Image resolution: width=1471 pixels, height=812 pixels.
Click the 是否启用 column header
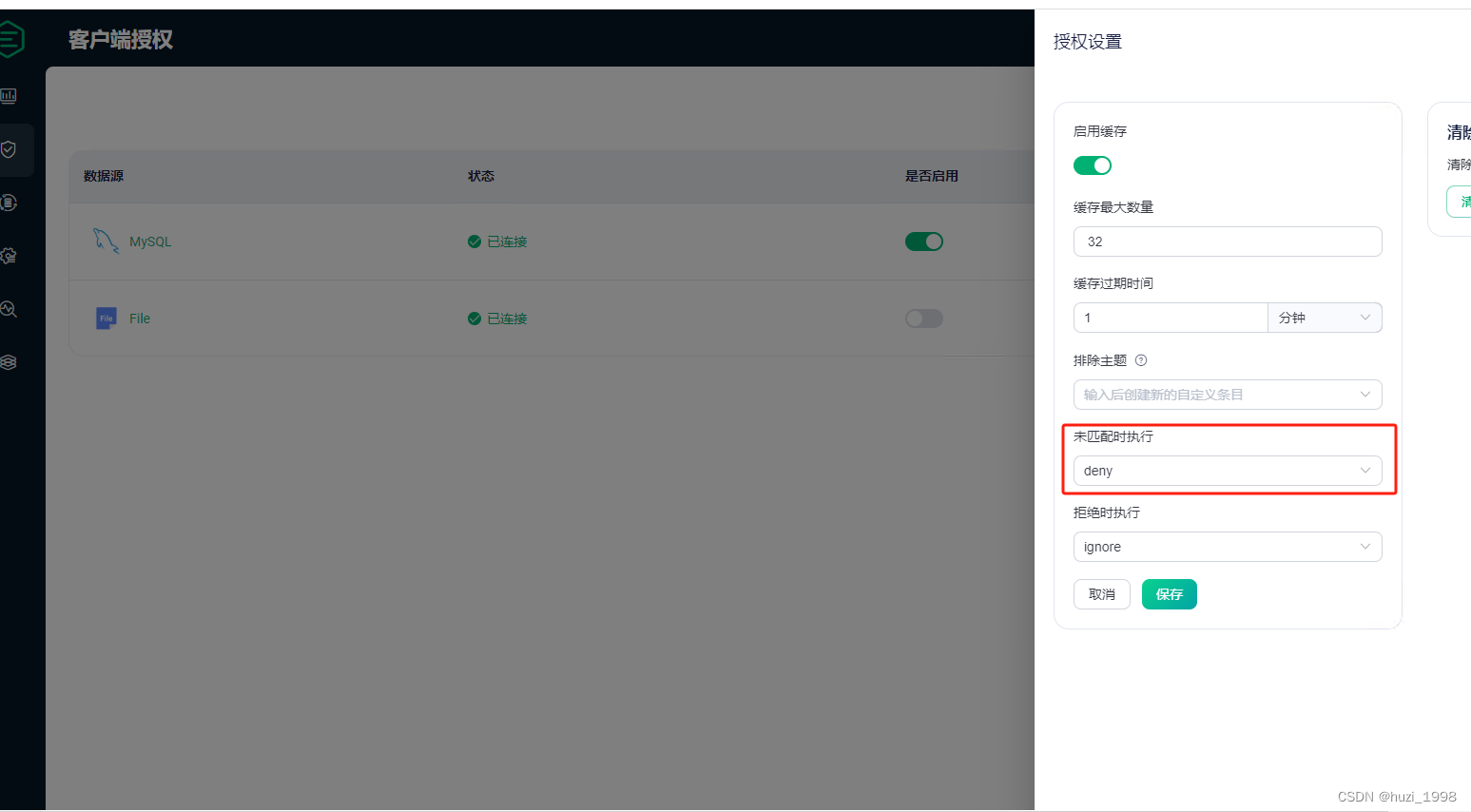point(932,176)
